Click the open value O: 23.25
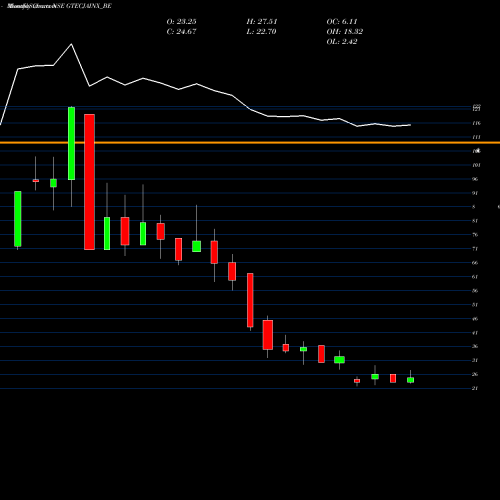 [181, 21]
